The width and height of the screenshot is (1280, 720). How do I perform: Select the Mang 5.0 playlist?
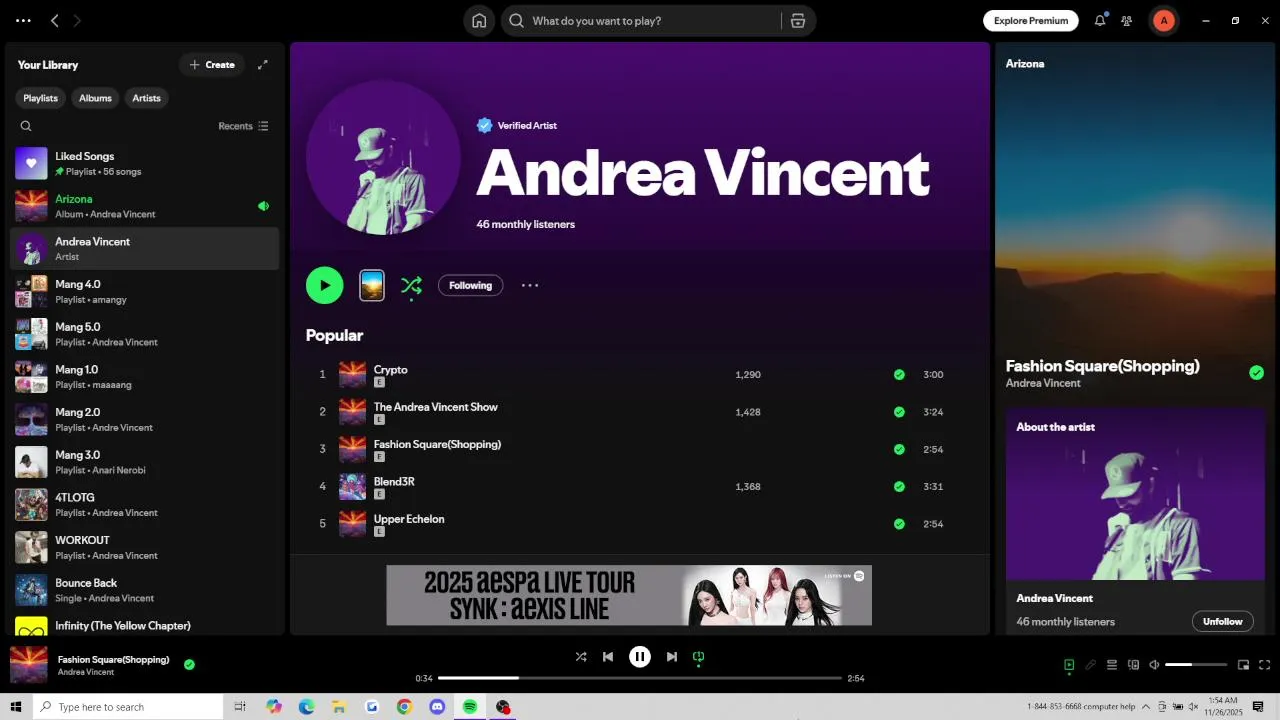pyautogui.click(x=144, y=334)
